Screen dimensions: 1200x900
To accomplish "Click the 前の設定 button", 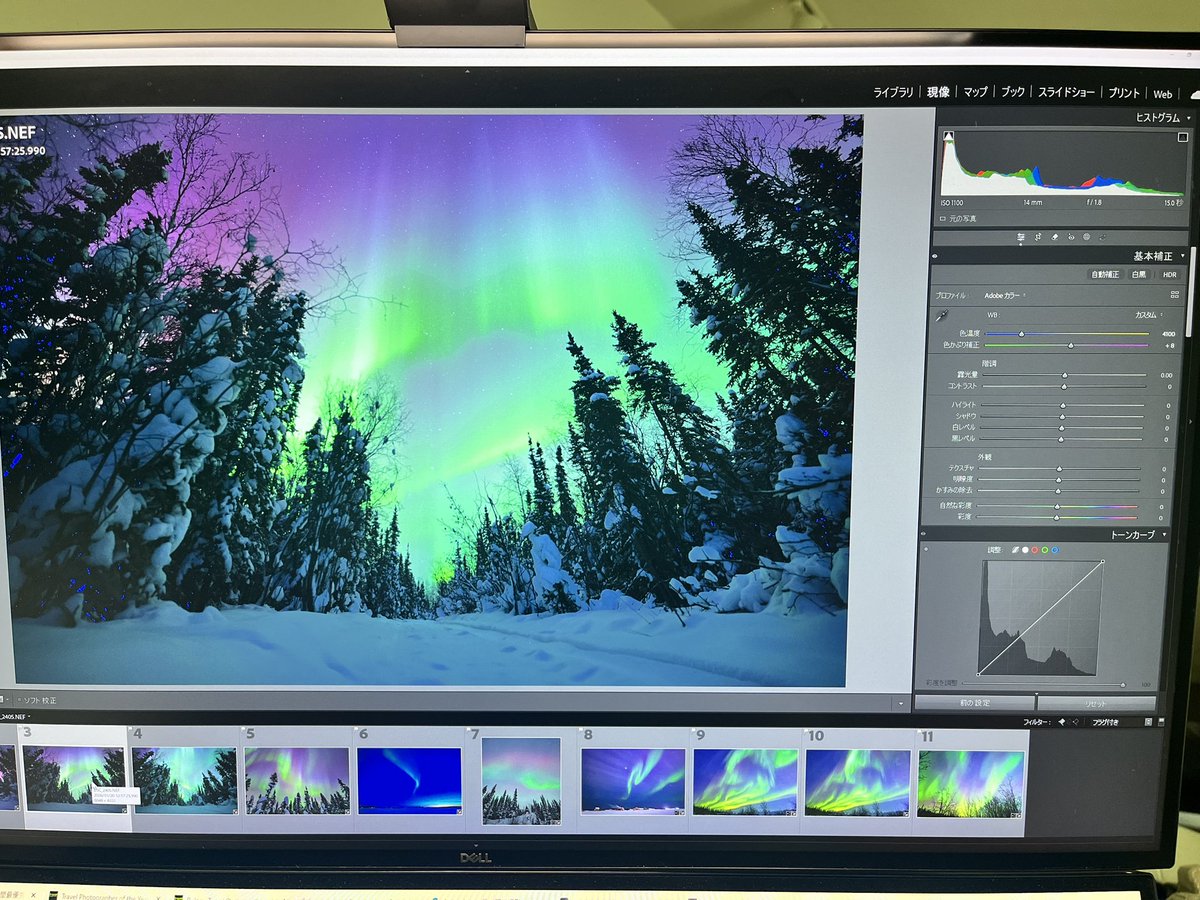I will click(975, 702).
